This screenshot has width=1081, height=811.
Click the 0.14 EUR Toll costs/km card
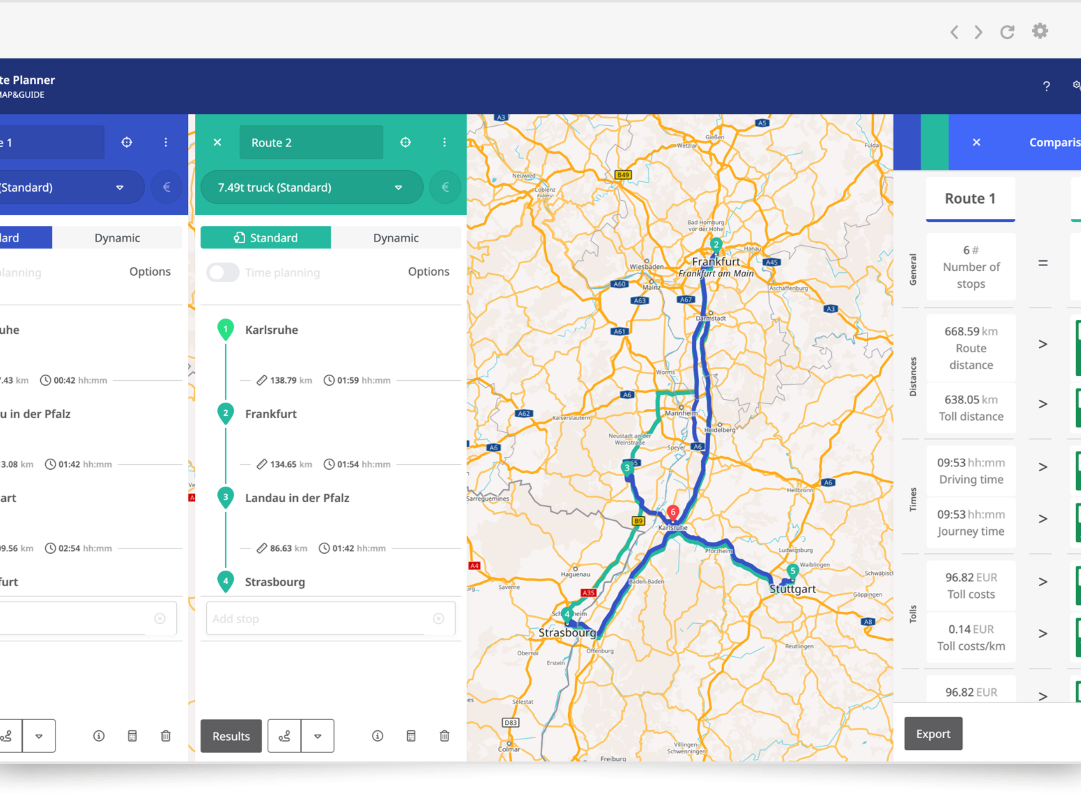tap(971, 637)
